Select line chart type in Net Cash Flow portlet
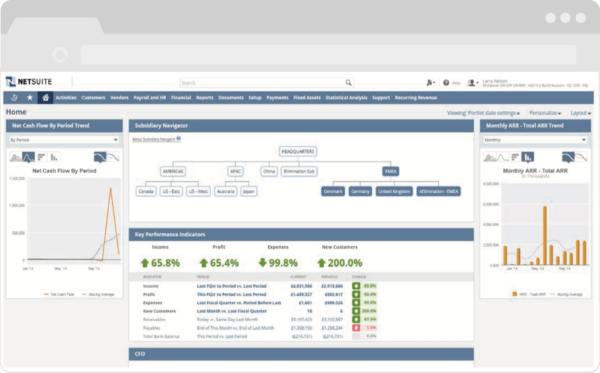This screenshot has width=600, height=373. (x=28, y=157)
